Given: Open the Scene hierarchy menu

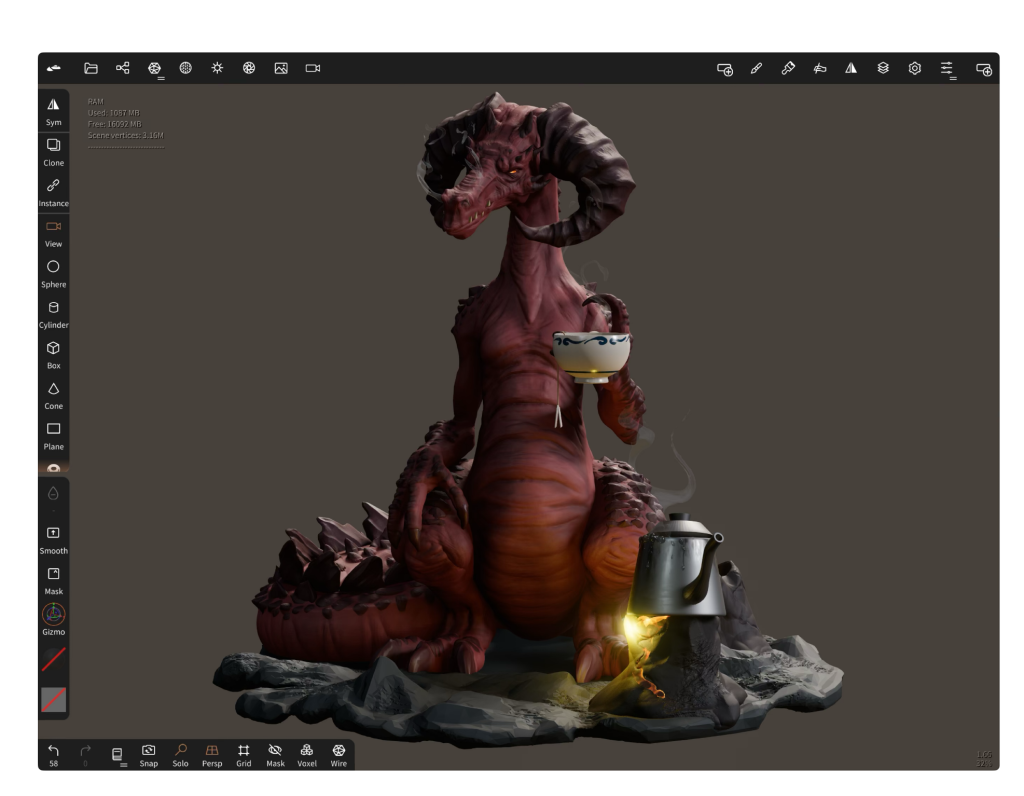Looking at the screenshot, I should pos(122,68).
